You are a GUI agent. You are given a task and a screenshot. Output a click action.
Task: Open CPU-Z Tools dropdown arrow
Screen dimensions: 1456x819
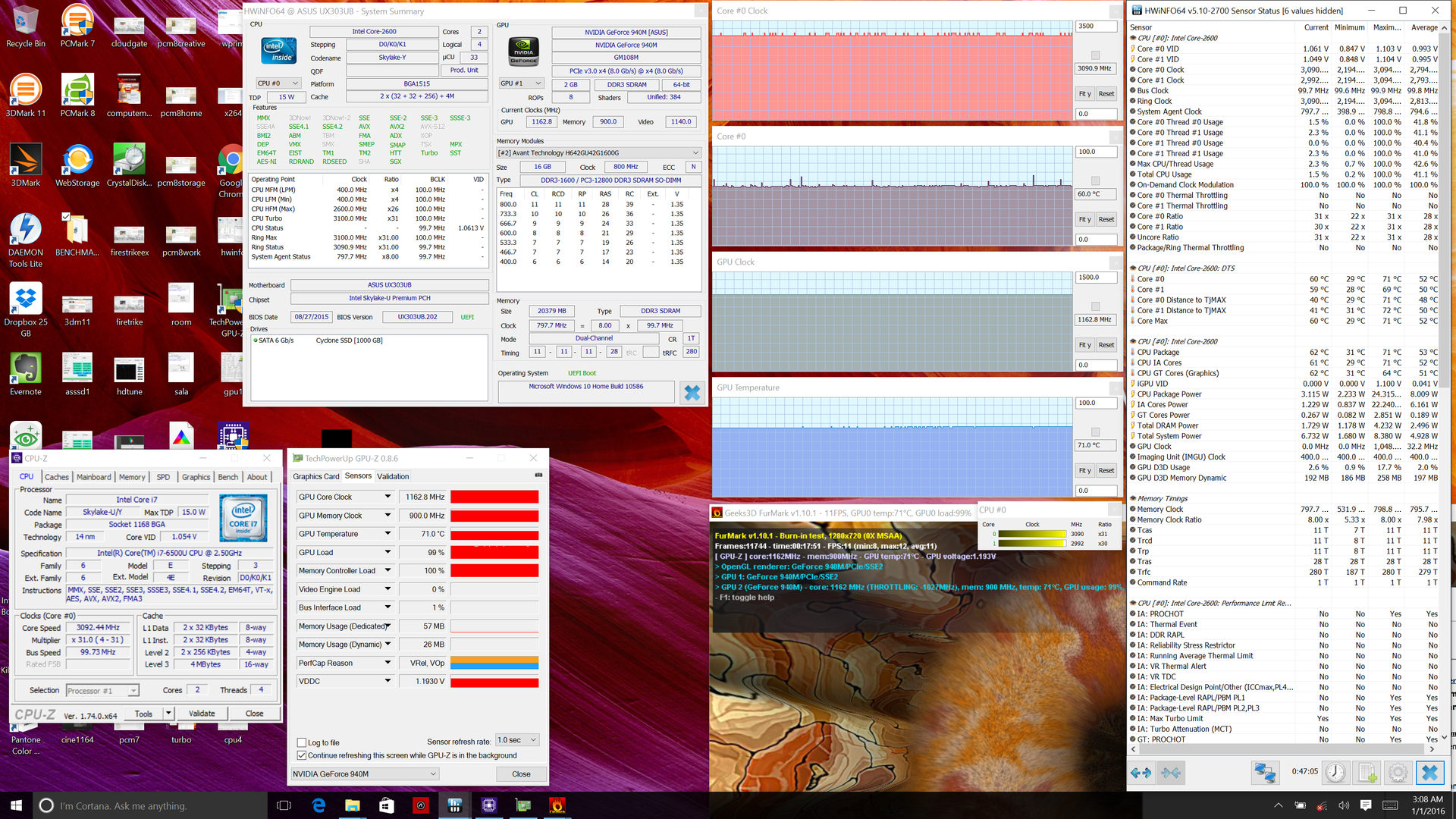tap(168, 714)
